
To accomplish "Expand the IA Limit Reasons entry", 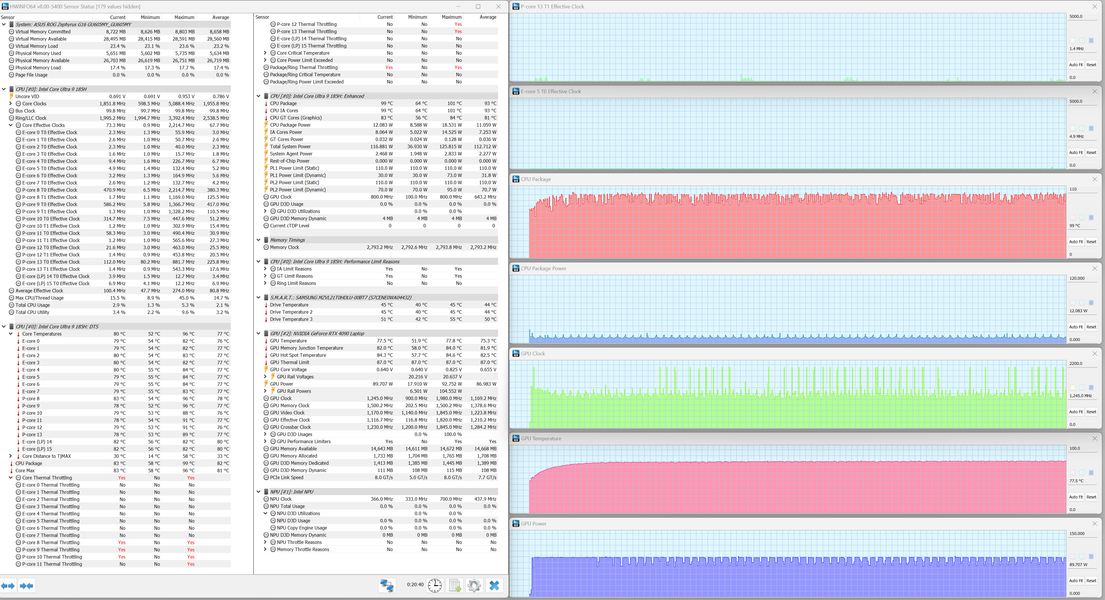I will click(x=266, y=269).
